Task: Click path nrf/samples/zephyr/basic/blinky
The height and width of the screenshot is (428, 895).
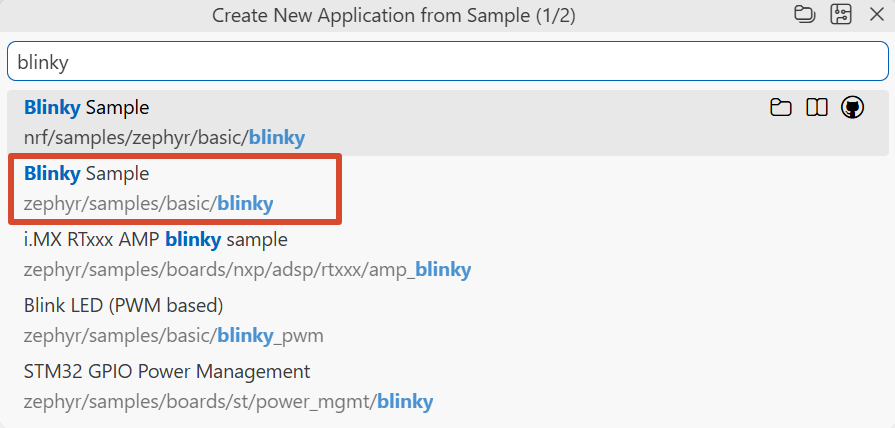Action: pyautogui.click(x=164, y=138)
